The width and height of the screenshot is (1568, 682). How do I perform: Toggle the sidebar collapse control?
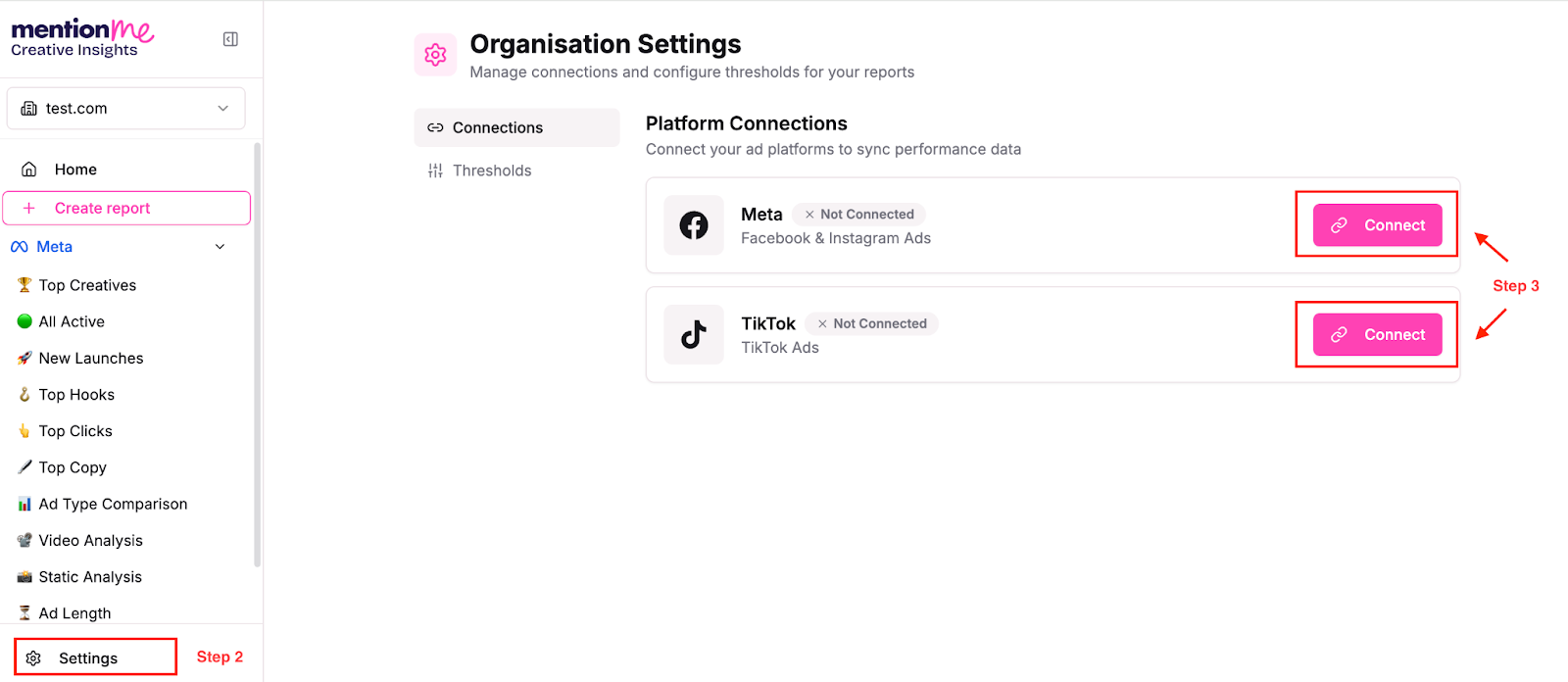(229, 38)
